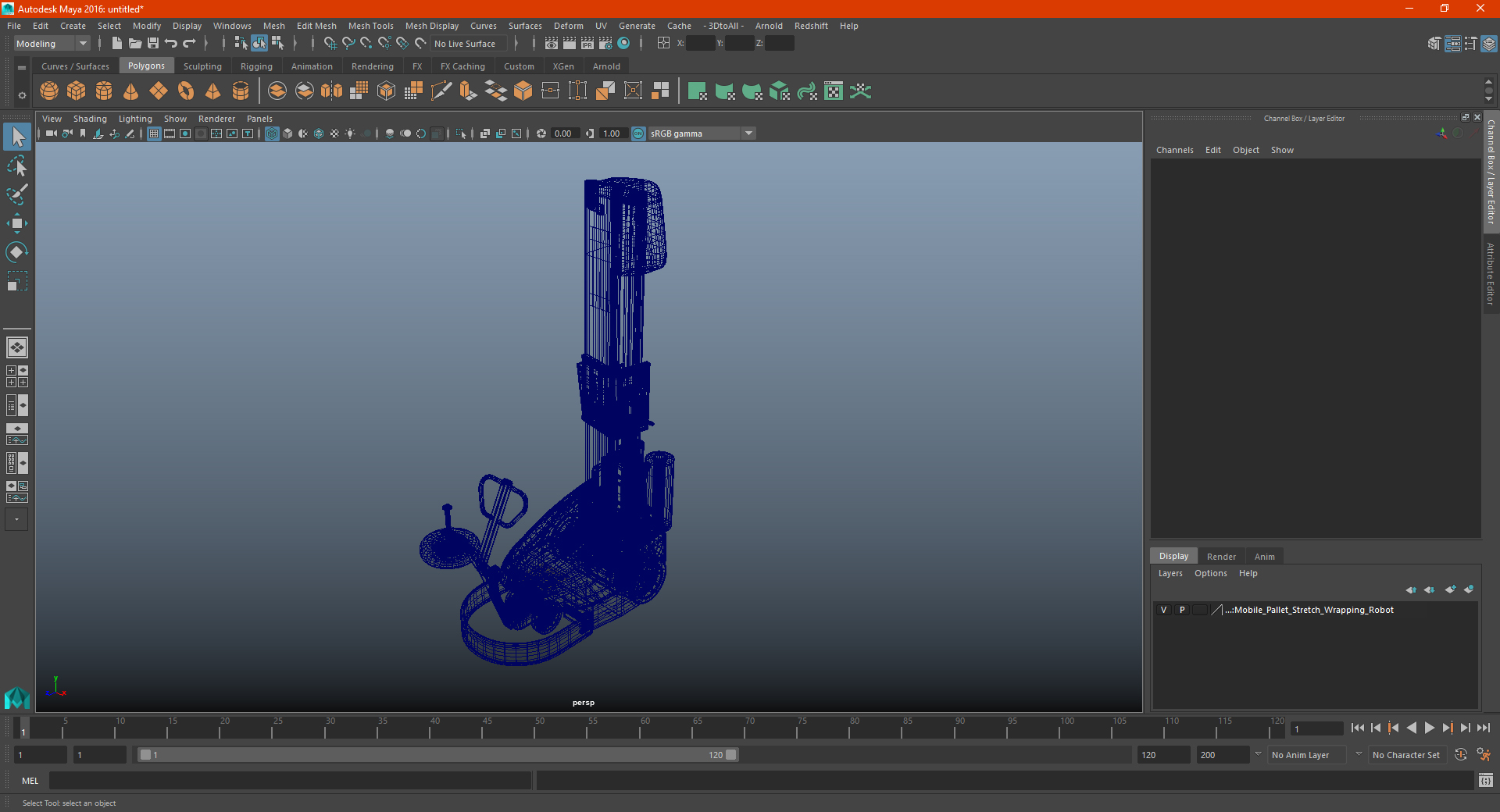1500x812 pixels.
Task: Open the viewport Renderer menu
Action: tap(216, 119)
